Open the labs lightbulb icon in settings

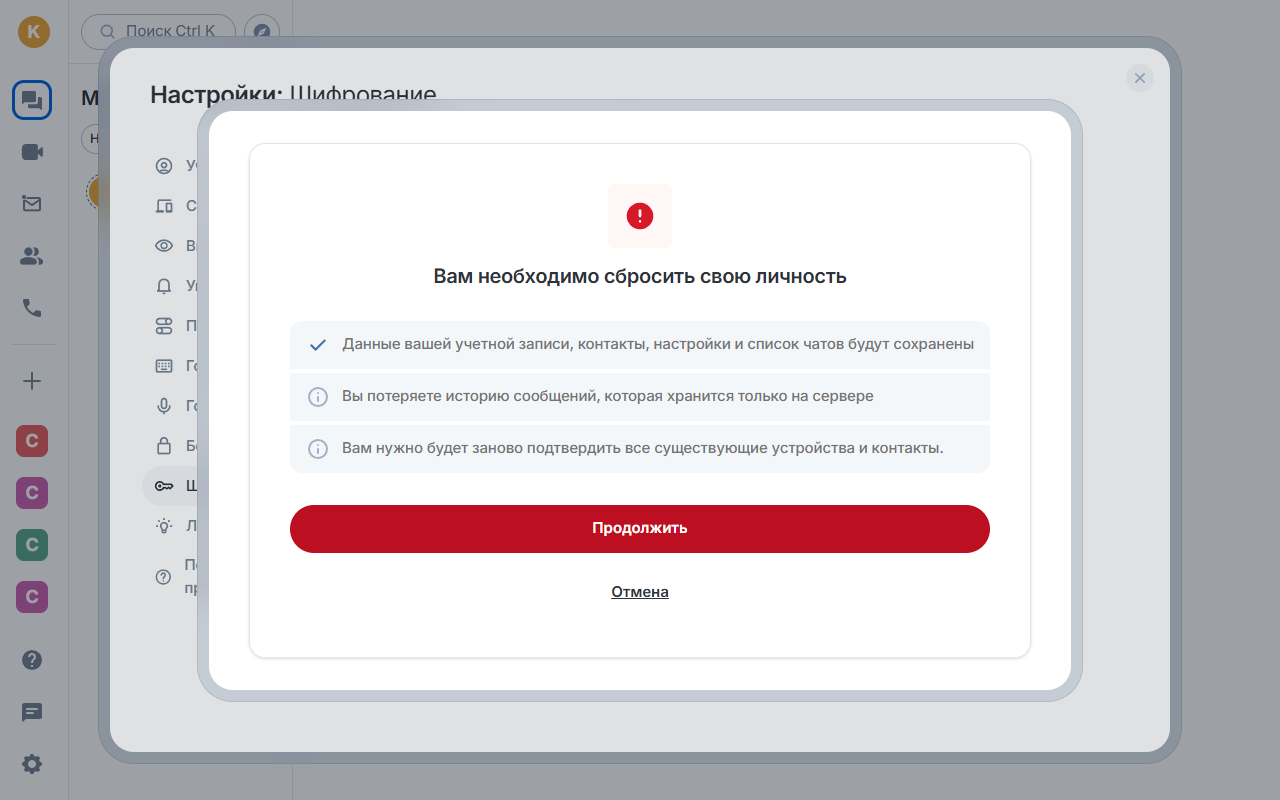point(164,526)
